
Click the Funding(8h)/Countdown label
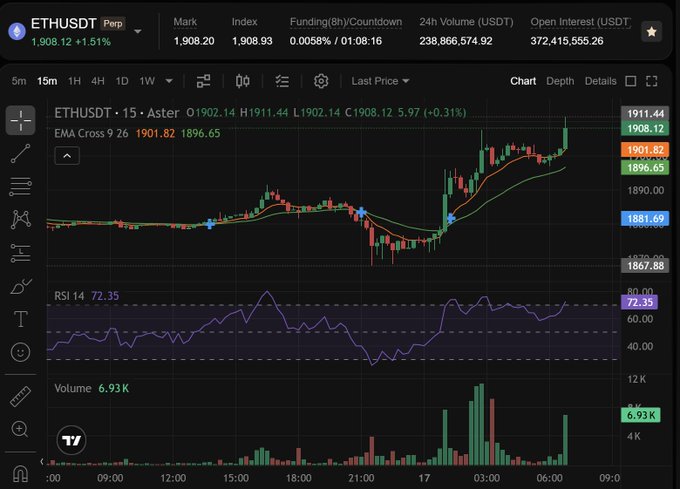[x=346, y=22]
